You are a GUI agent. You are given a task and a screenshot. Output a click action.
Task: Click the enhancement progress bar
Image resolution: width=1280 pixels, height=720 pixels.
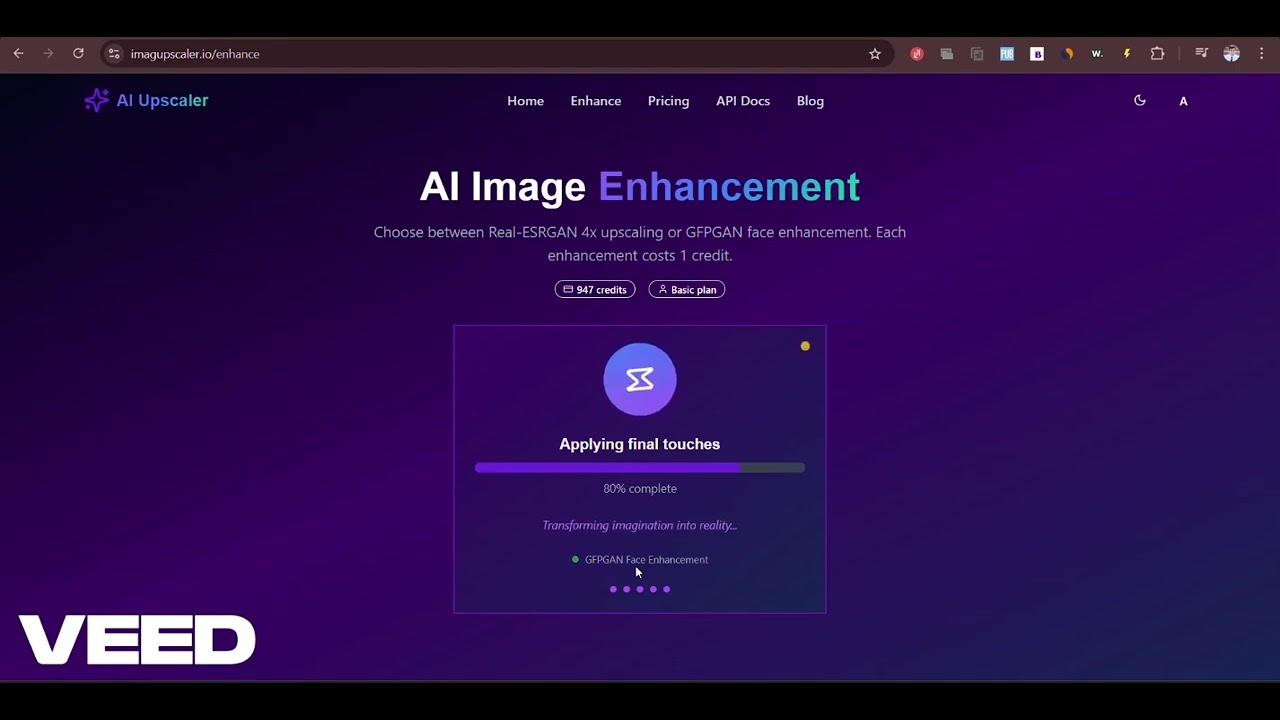(640, 467)
